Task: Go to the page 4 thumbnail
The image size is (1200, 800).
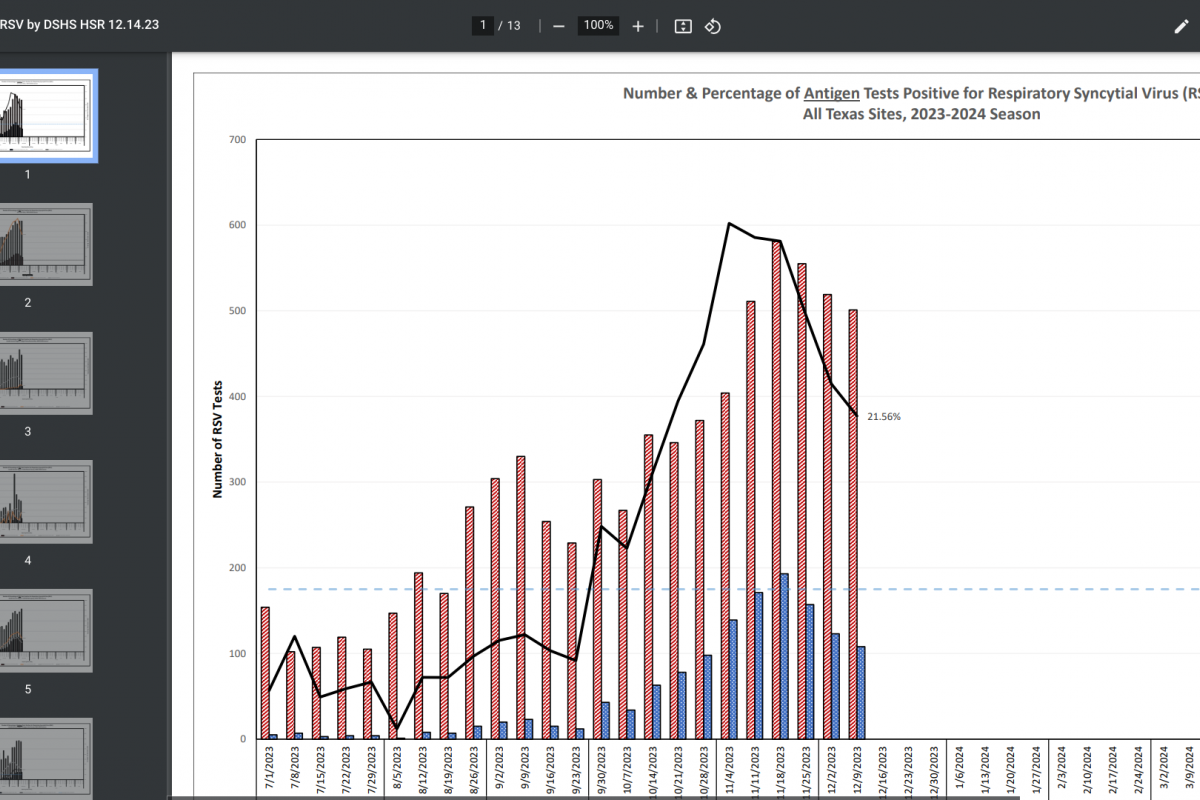Action: point(47,501)
